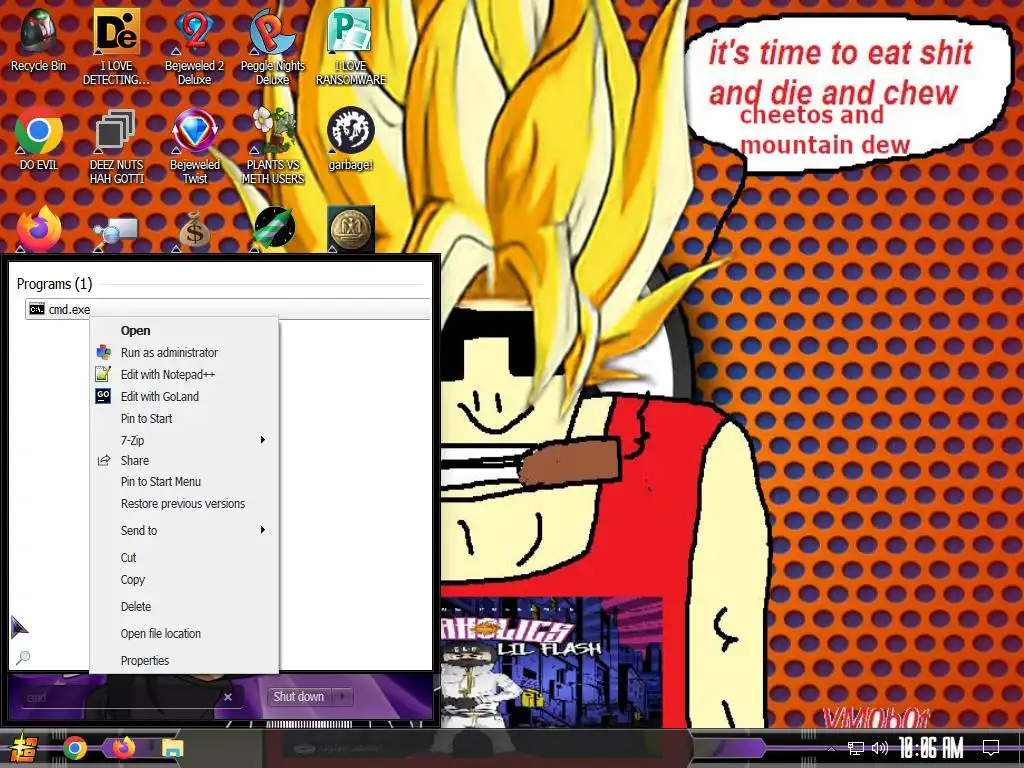The image size is (1024, 768).
Task: Choose Open file location
Action: point(184,633)
